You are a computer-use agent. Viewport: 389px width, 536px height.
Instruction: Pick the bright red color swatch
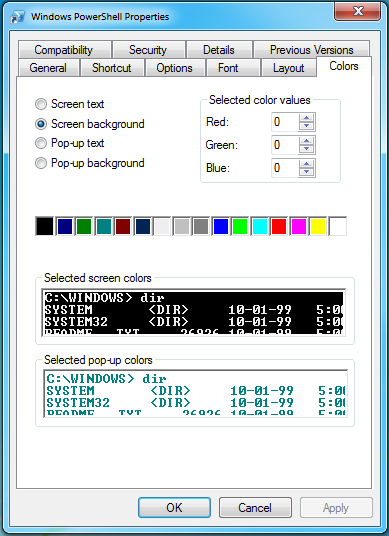279,226
